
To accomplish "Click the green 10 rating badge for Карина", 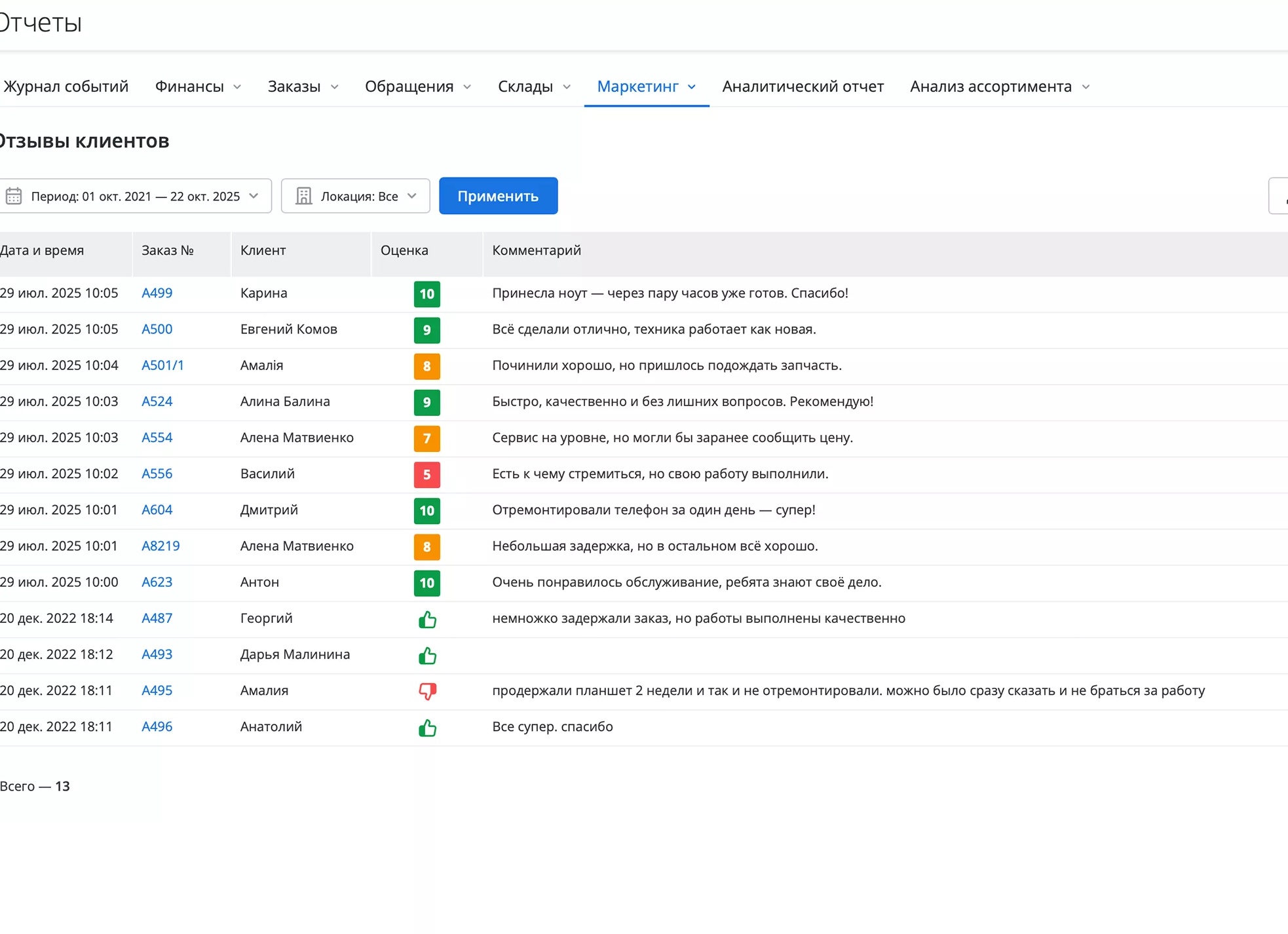I will pyautogui.click(x=426, y=293).
